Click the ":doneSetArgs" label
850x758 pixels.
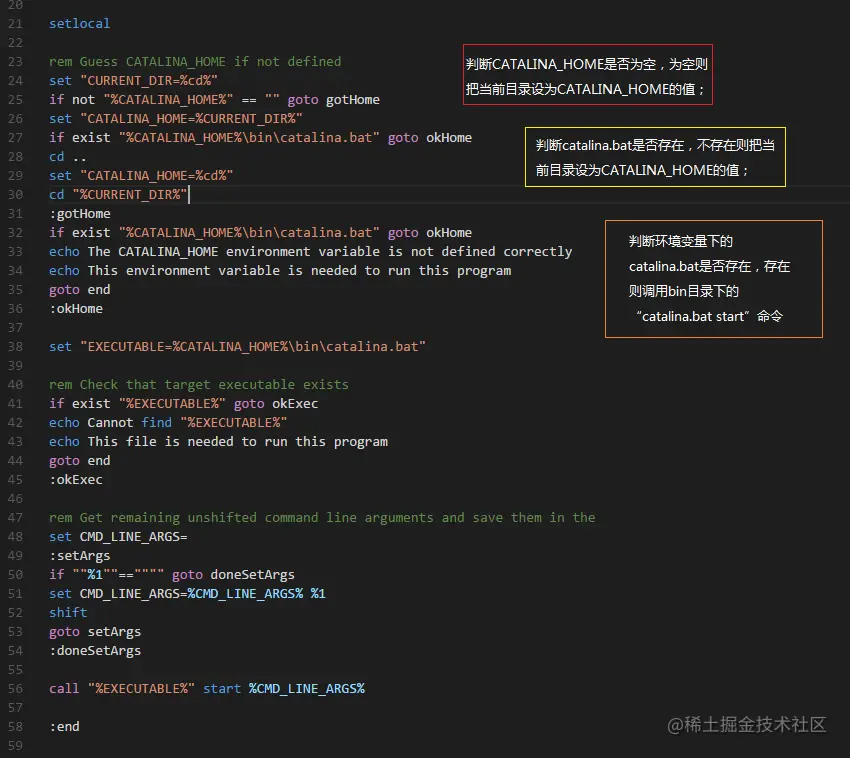tap(95, 650)
